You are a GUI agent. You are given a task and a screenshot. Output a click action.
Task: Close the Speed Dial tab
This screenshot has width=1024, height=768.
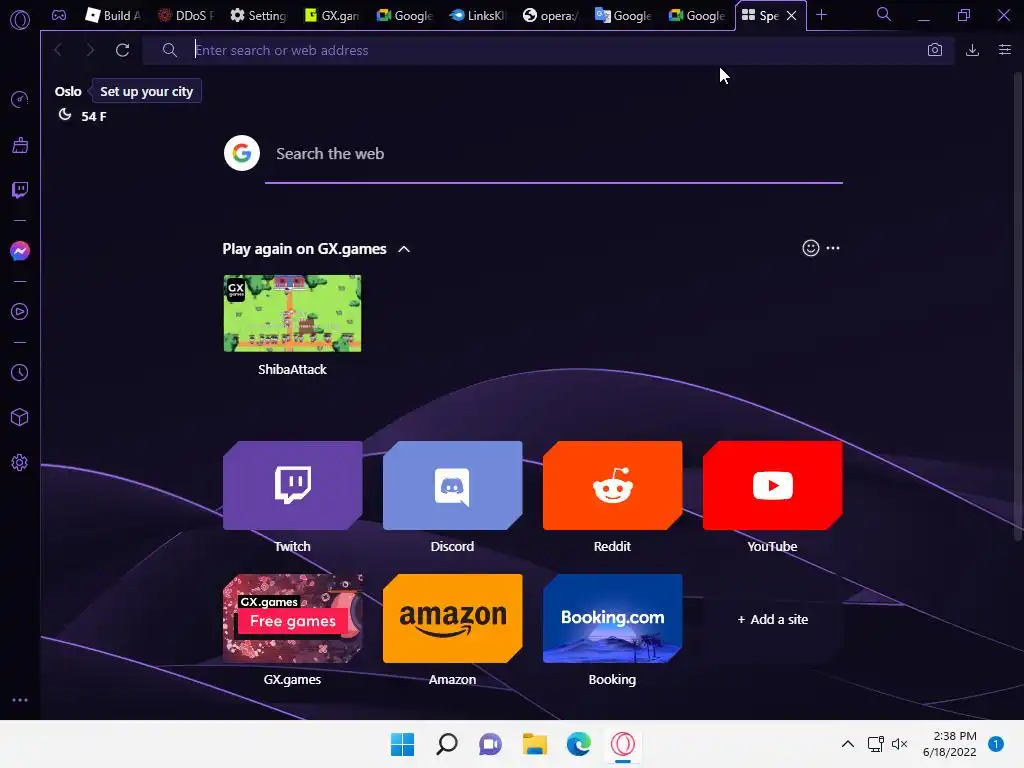[792, 16]
